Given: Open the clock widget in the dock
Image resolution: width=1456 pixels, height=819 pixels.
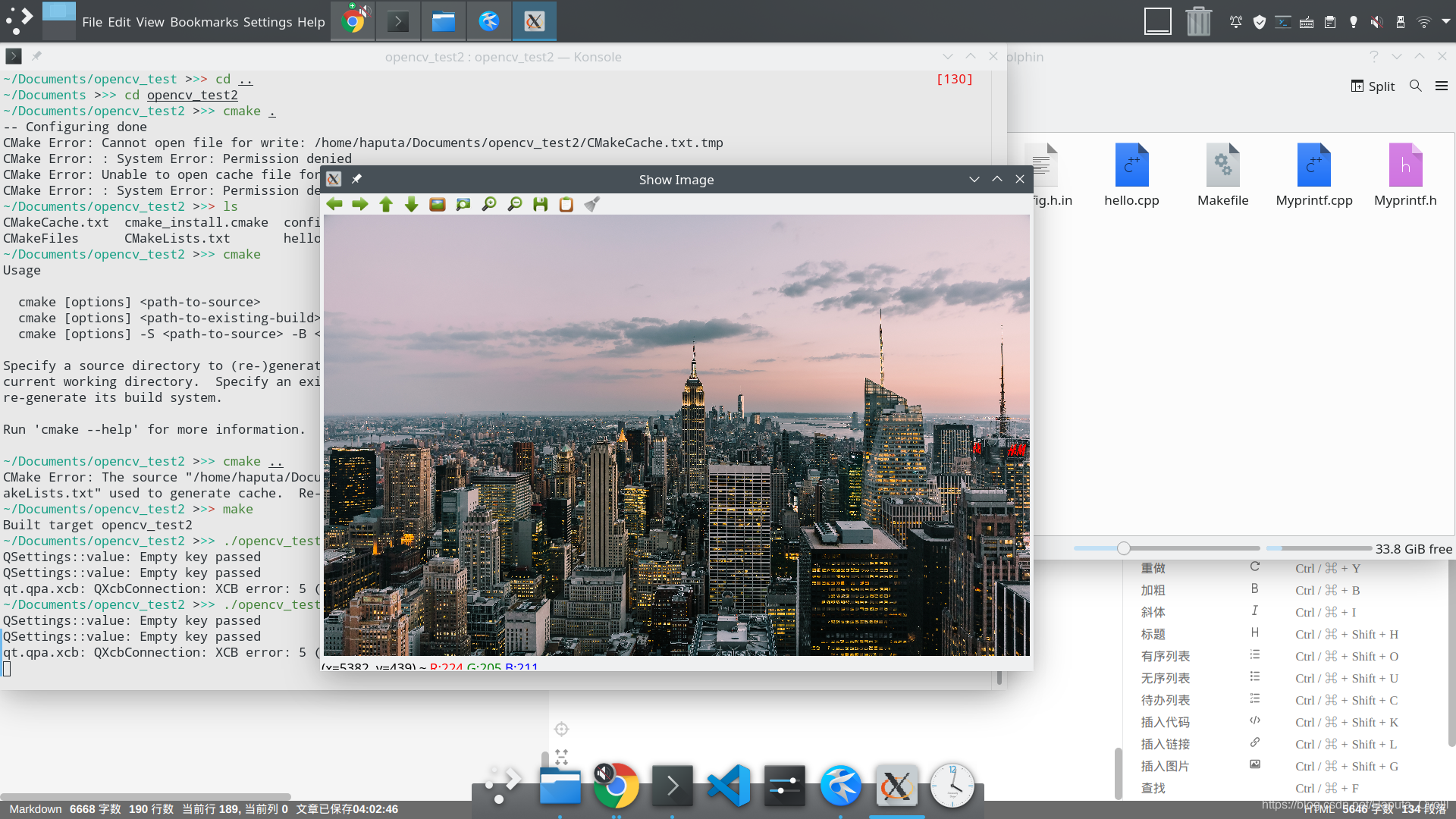Looking at the screenshot, I should click(952, 786).
